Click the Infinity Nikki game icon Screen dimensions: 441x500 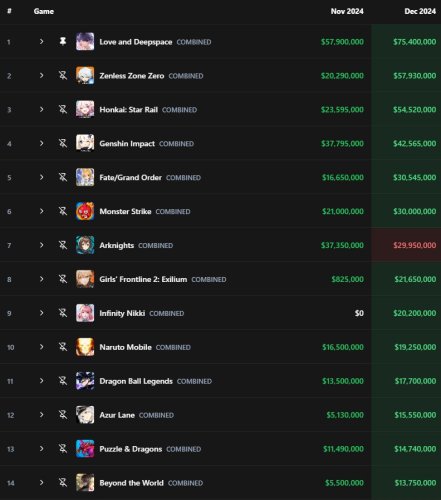[85, 313]
